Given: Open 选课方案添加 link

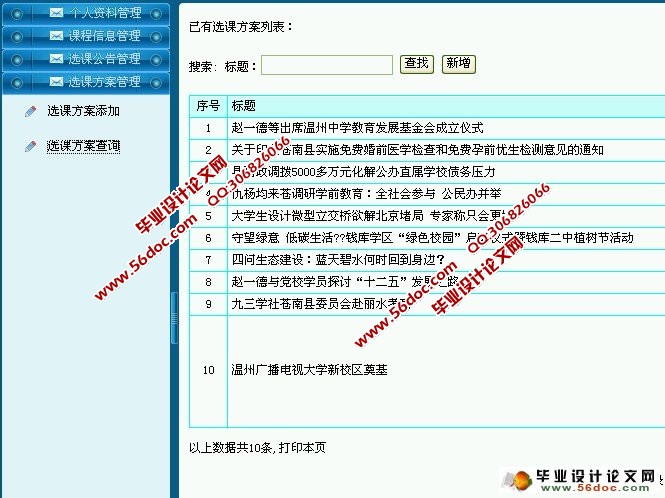Looking at the screenshot, I should tap(83, 111).
